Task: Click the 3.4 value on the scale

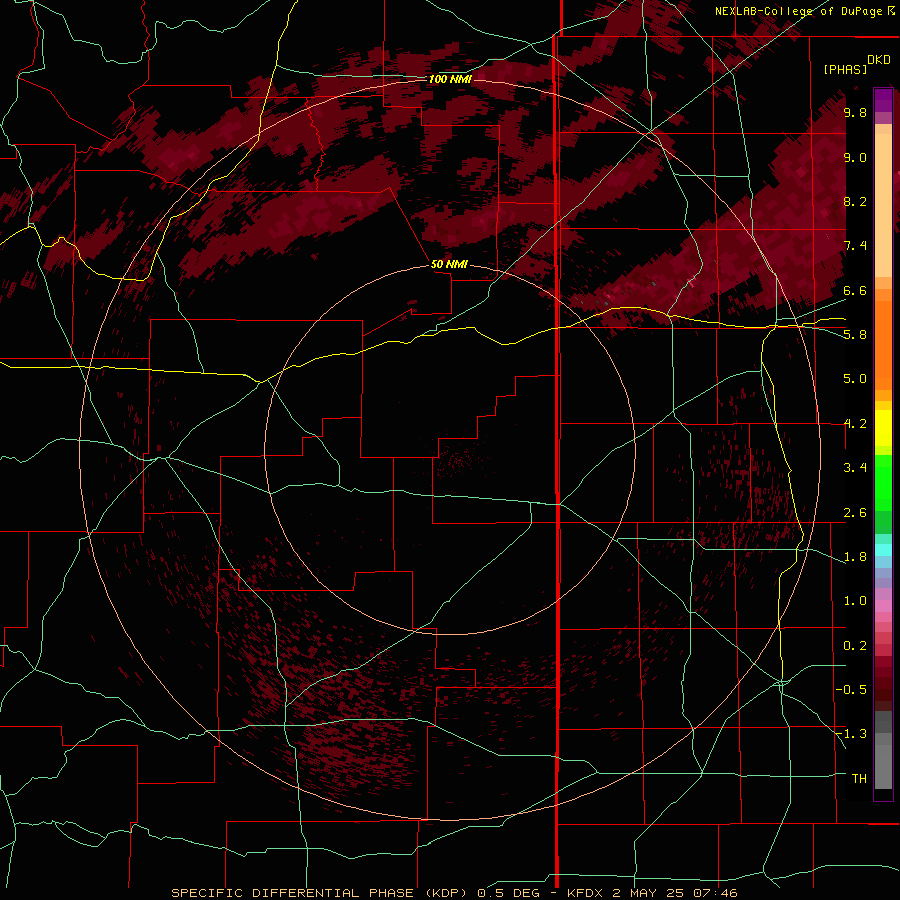Action: click(x=855, y=468)
